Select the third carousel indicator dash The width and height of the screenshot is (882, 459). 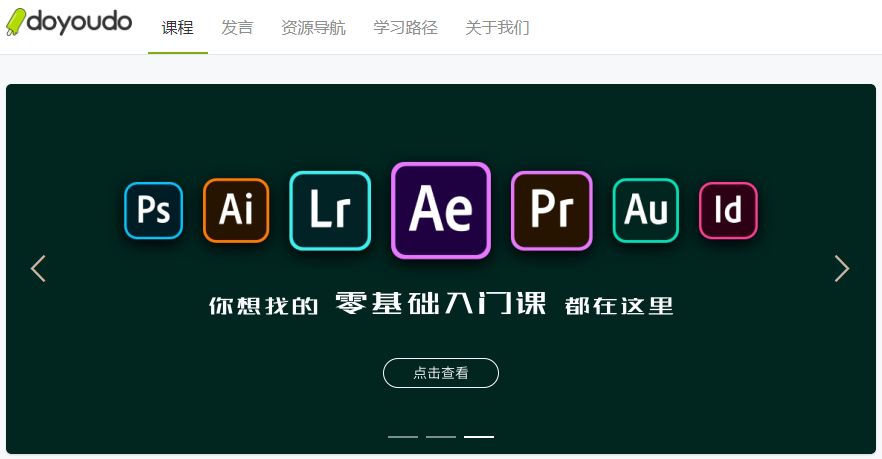[479, 436]
